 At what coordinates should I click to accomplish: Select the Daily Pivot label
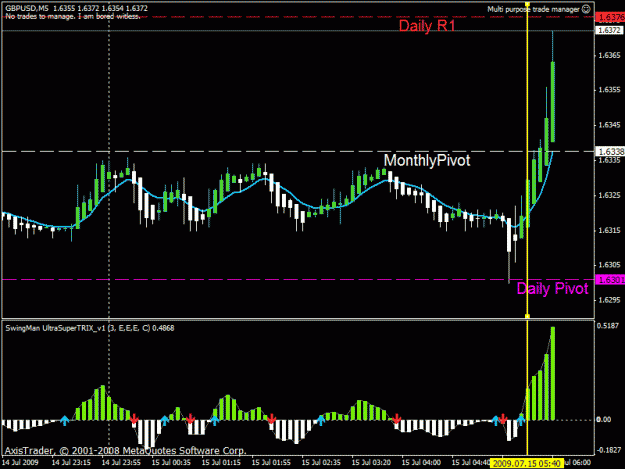552,288
